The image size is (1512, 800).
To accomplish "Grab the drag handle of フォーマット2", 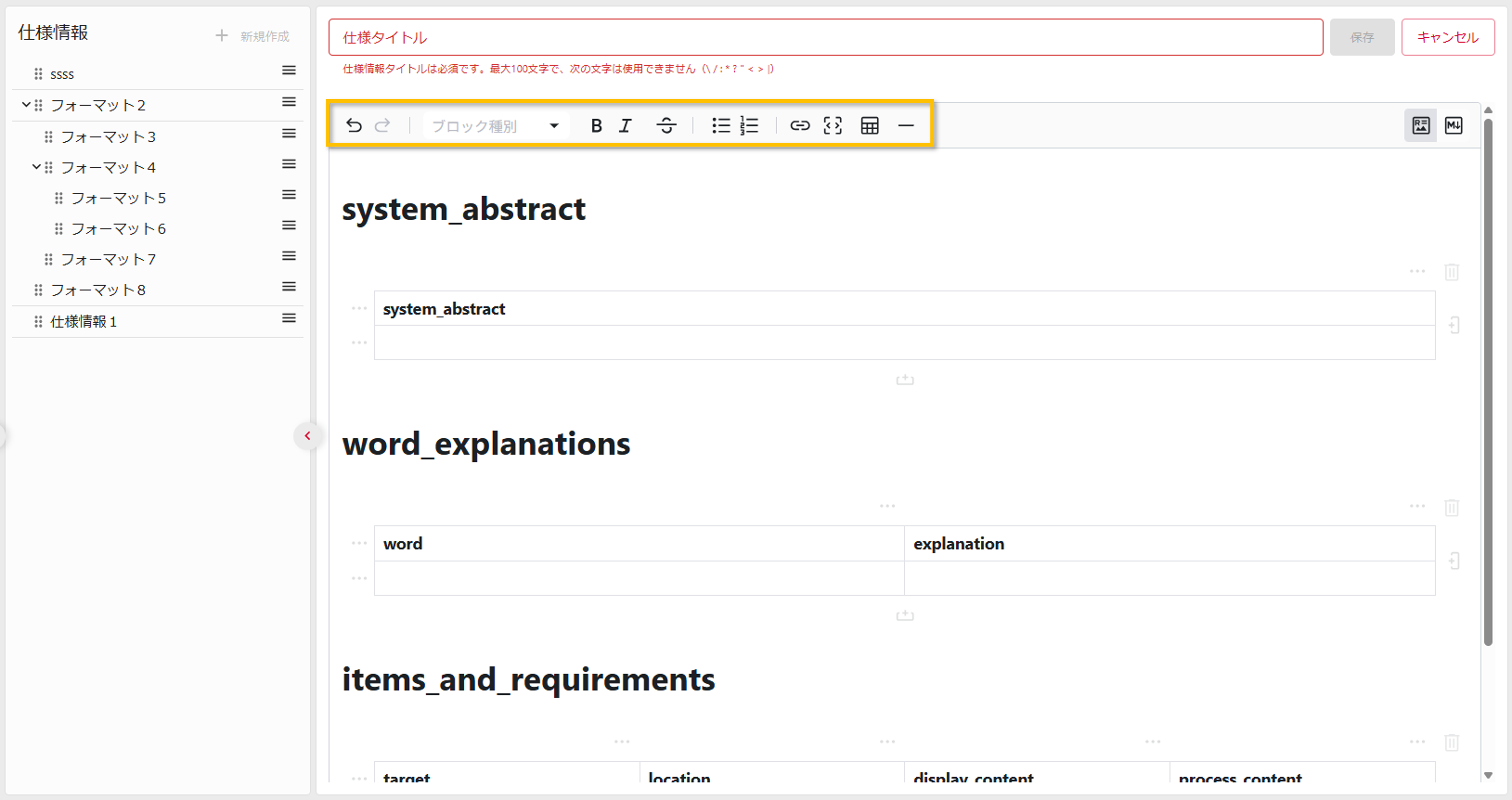I will [39, 105].
